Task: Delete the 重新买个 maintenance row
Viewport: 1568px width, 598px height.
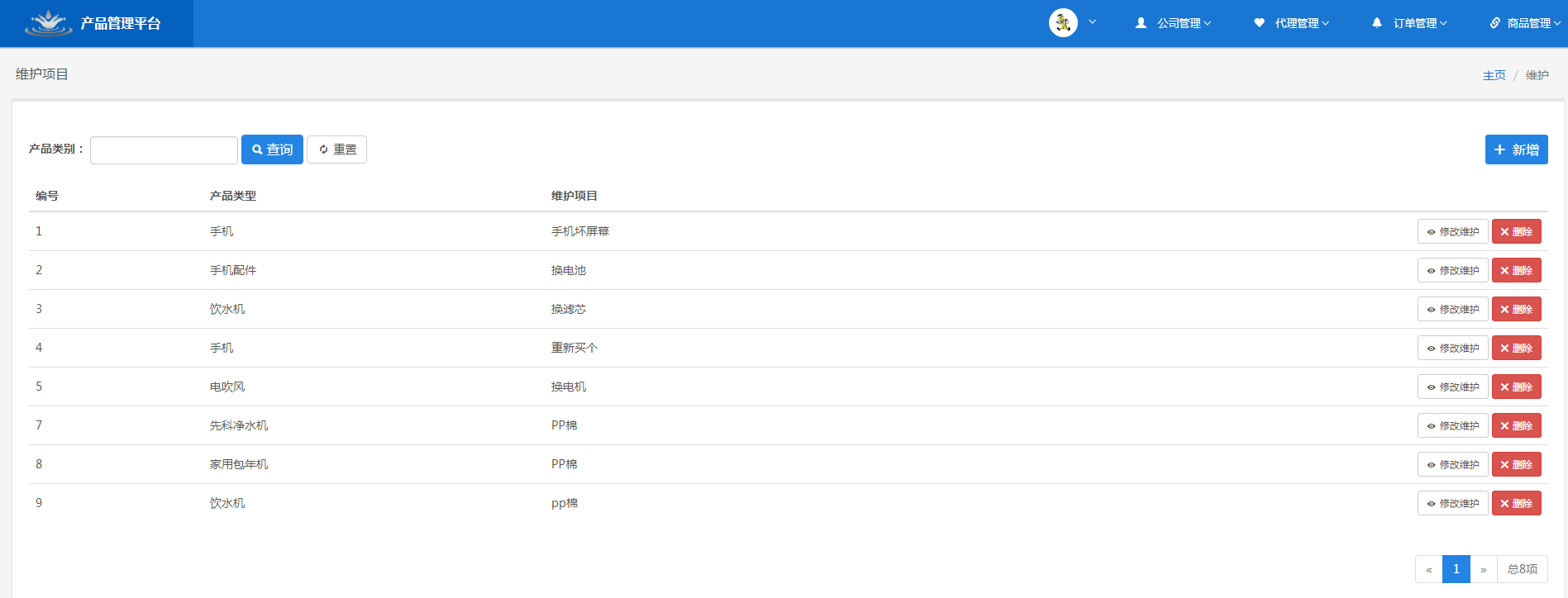Action: [x=1516, y=348]
